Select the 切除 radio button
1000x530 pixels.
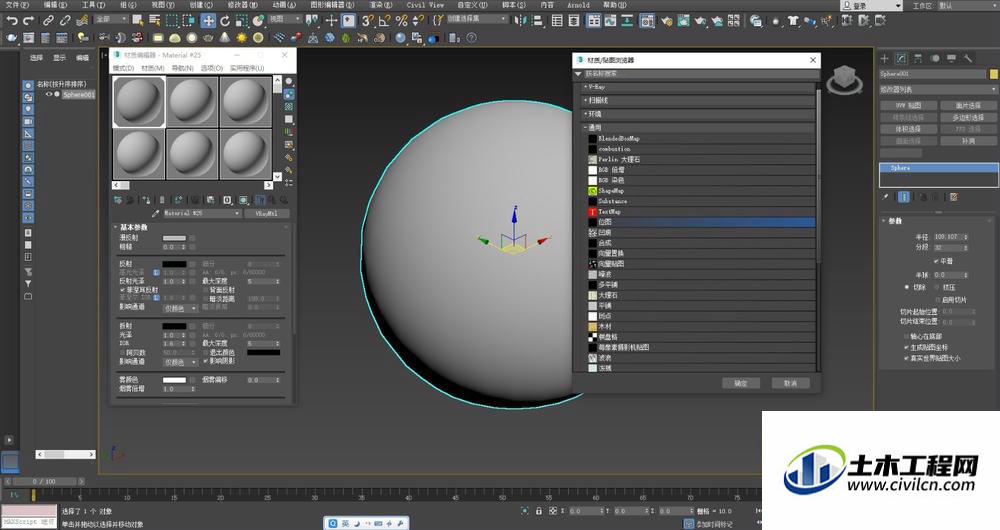tap(906, 287)
